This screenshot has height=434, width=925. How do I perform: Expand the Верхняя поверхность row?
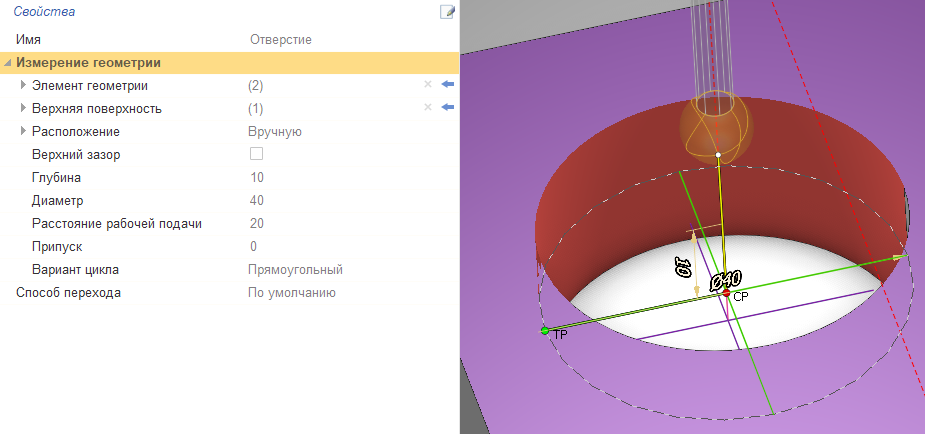pos(24,109)
